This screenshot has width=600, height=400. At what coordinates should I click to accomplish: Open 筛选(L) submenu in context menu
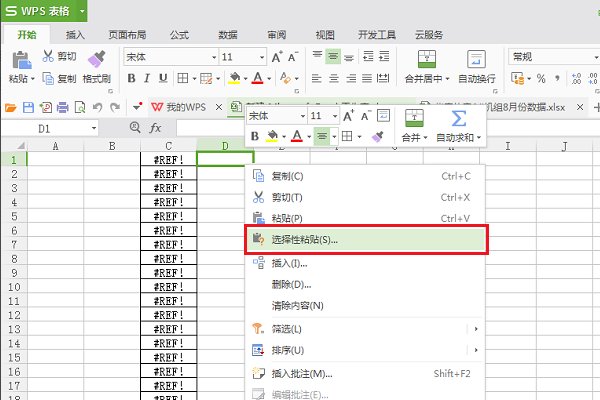point(365,329)
